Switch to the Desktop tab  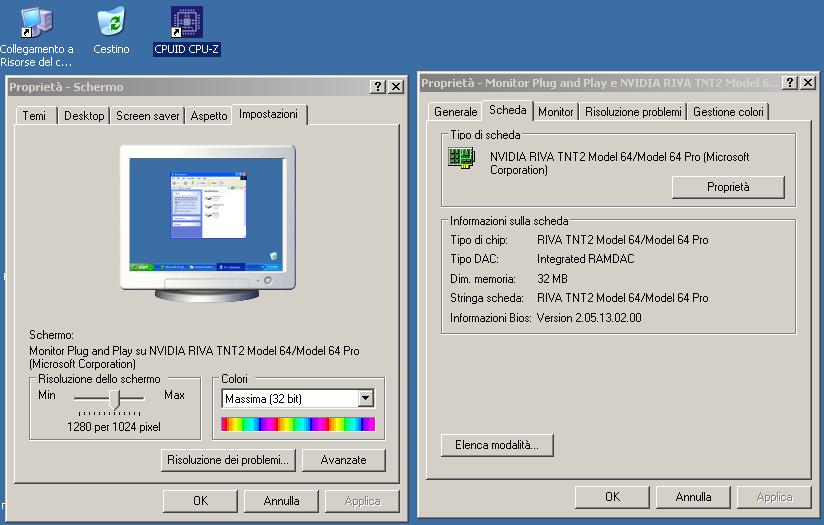pyautogui.click(x=84, y=116)
